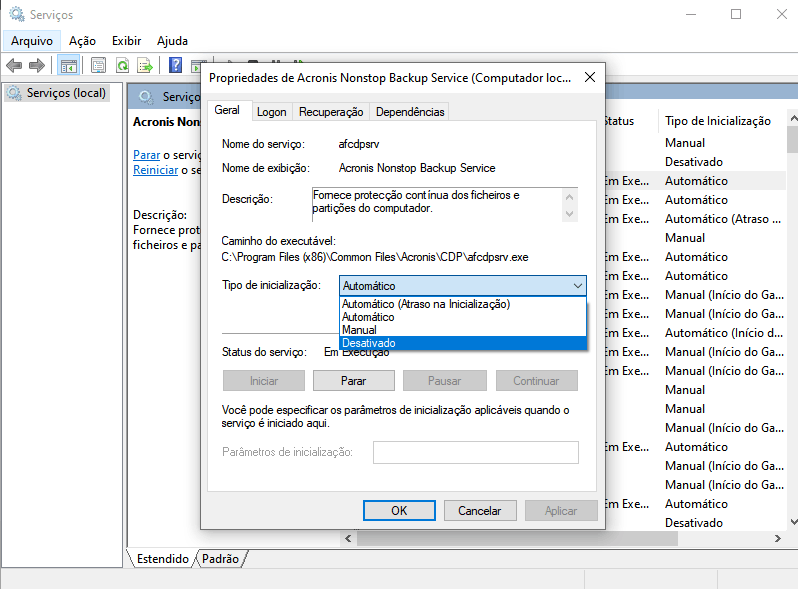This screenshot has width=798, height=589.
Task: Switch to the Padrão view tab
Action: [220, 559]
